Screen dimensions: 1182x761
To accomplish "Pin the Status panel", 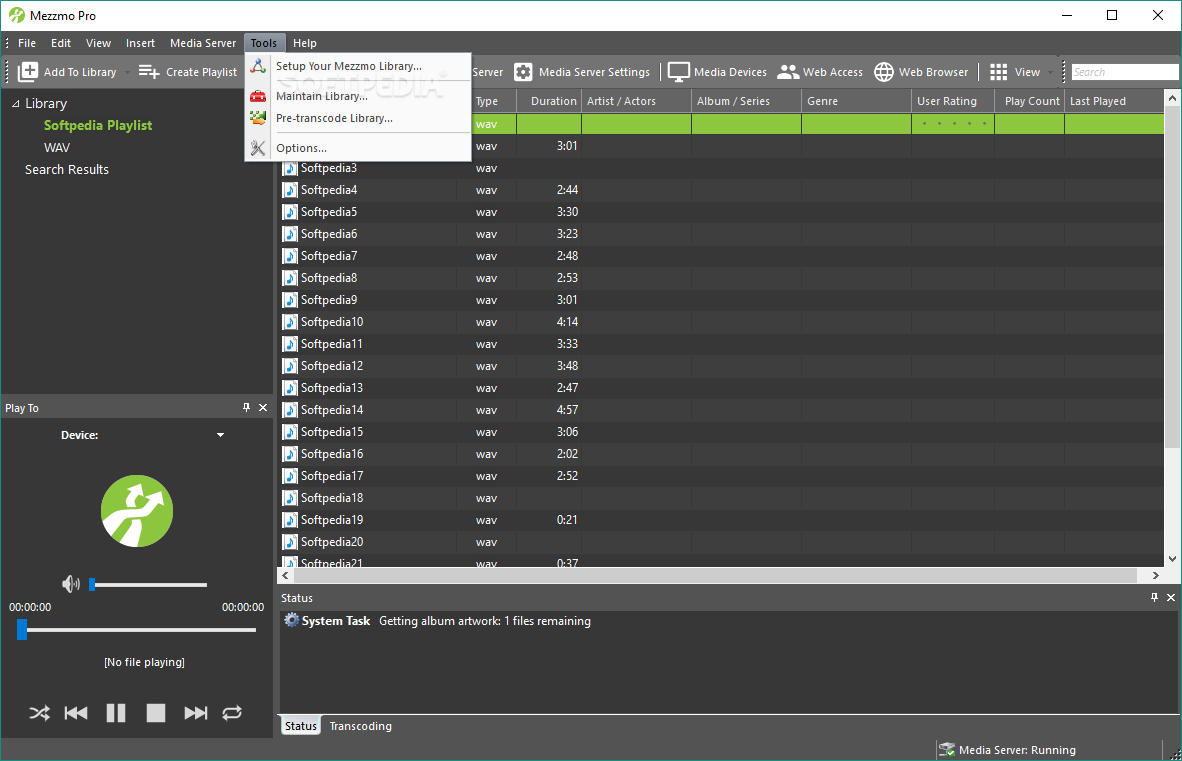I will [1154, 597].
